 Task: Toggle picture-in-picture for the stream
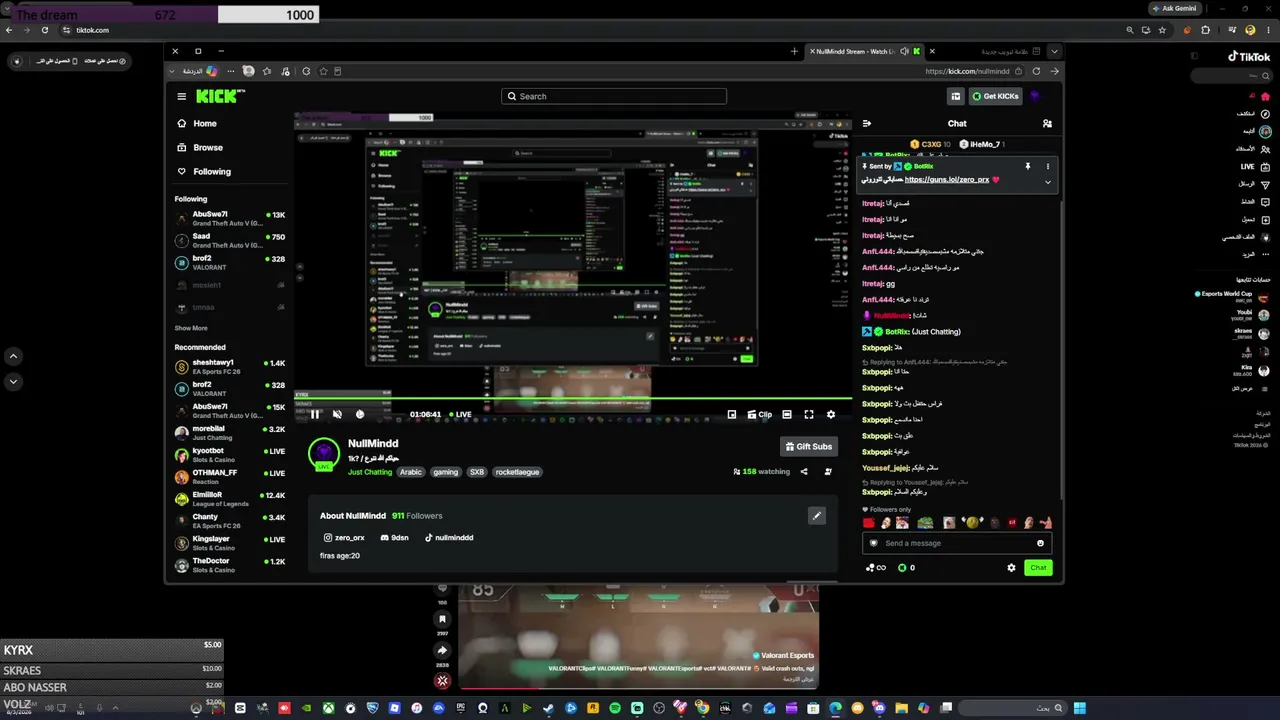pos(732,414)
